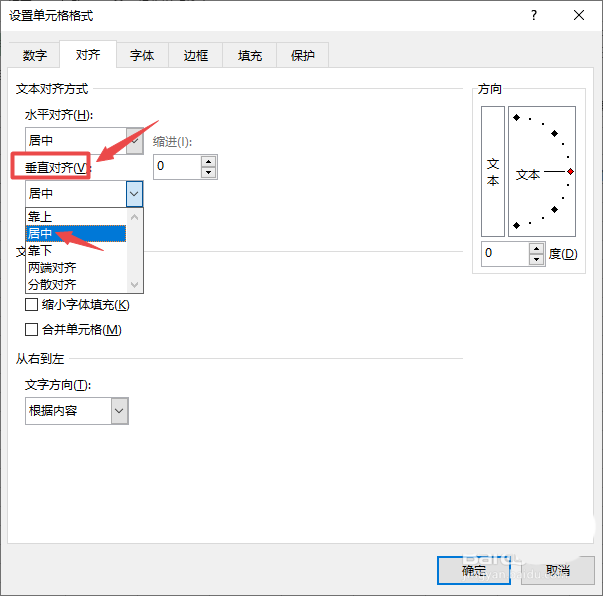
Task: Switch to the 字体 tab
Action: pyautogui.click(x=142, y=56)
